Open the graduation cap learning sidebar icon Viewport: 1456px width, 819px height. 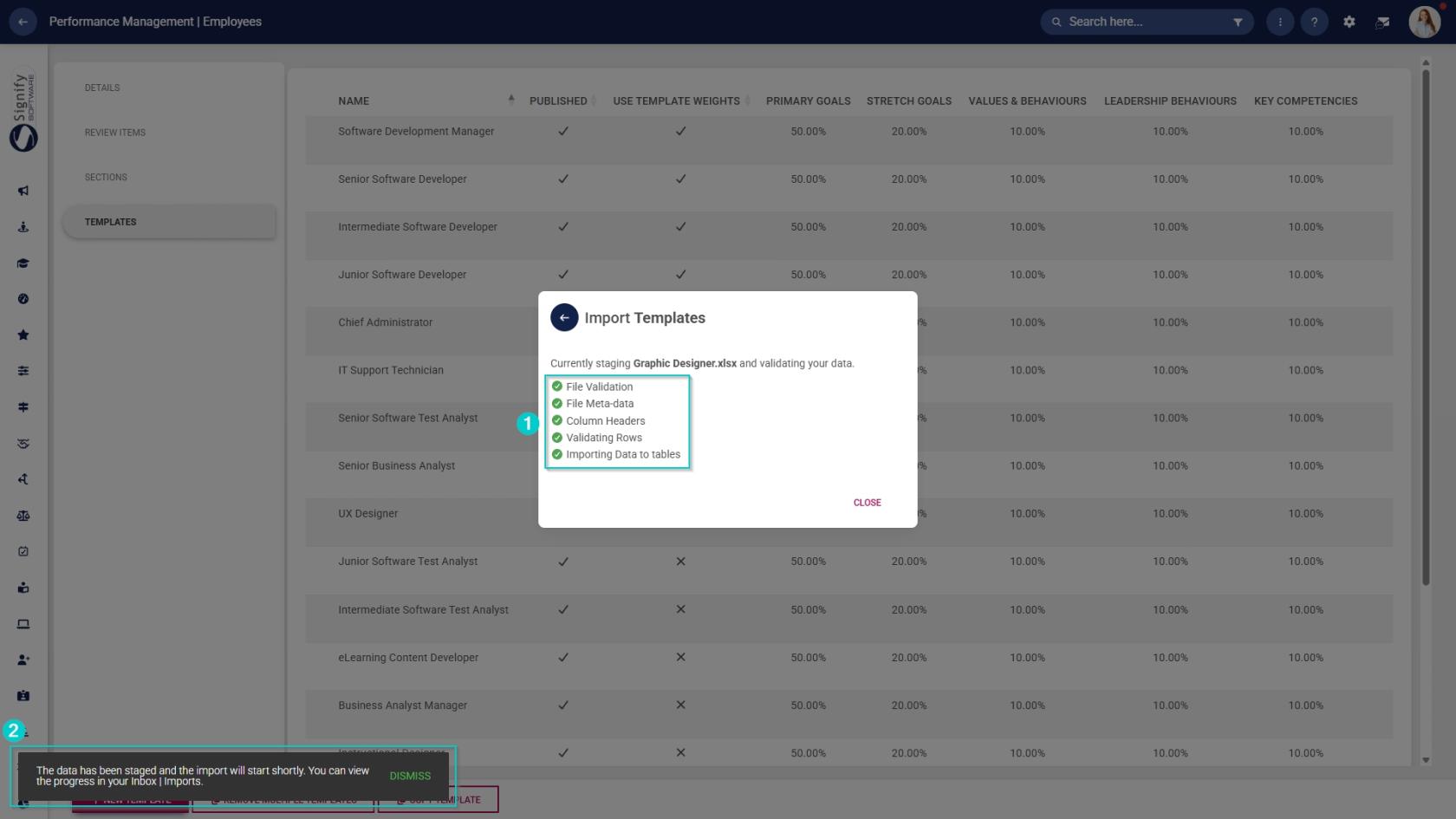[23, 263]
